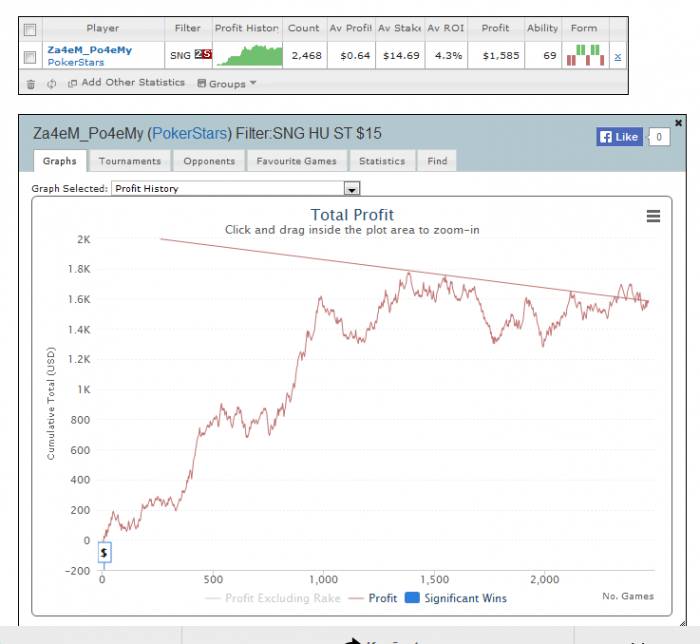Viewport: 700px width, 644px height.
Task: Open the Groups dropdown
Action: coord(227,83)
